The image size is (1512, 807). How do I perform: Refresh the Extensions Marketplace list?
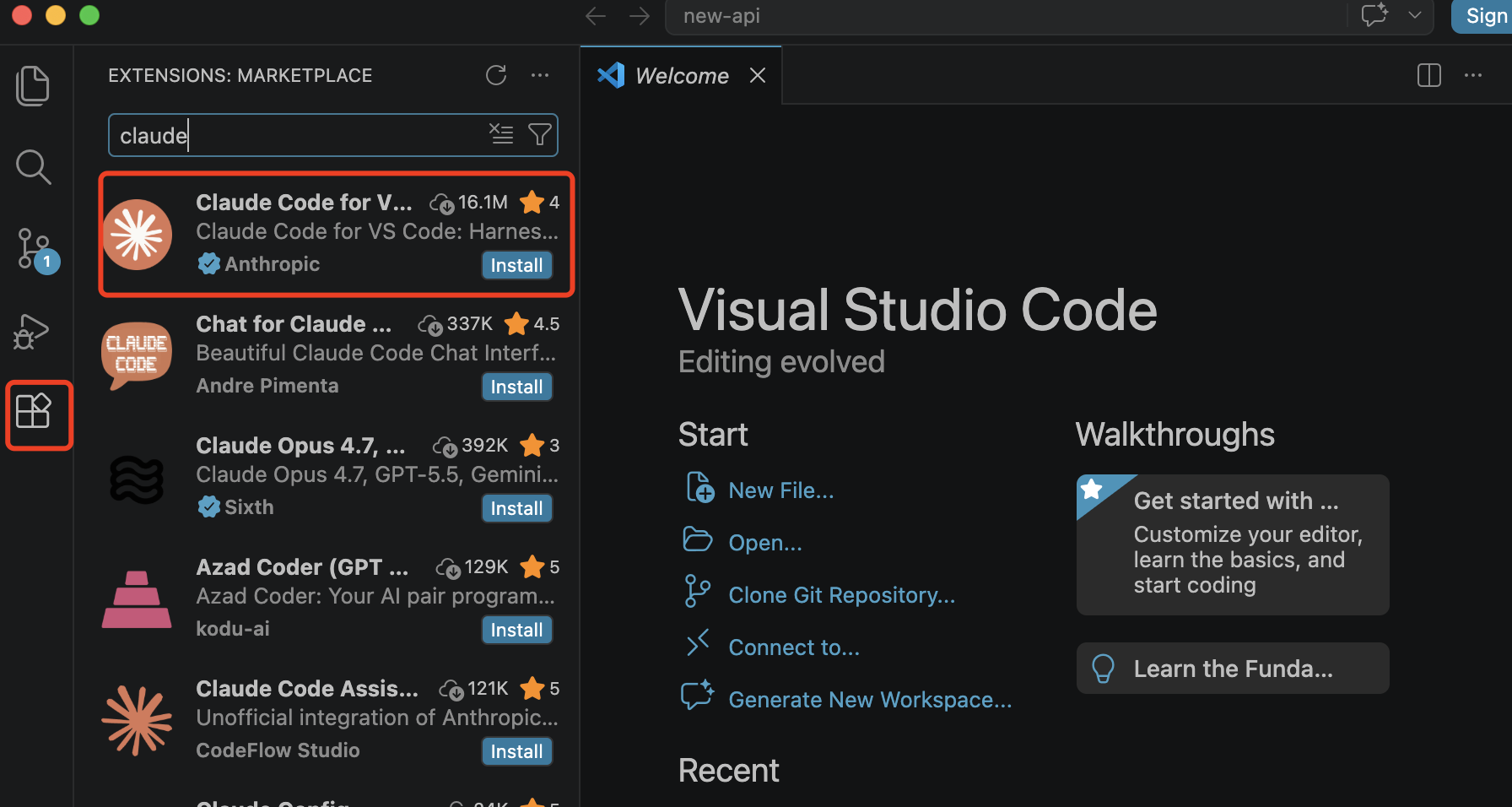coord(496,75)
